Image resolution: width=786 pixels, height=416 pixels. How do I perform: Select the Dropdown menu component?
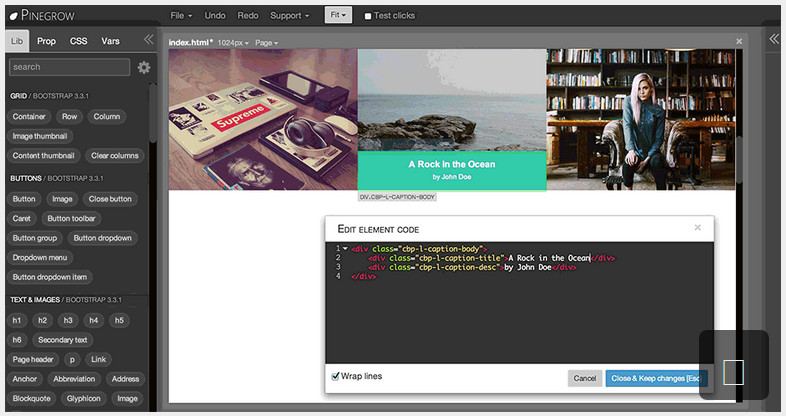point(40,258)
